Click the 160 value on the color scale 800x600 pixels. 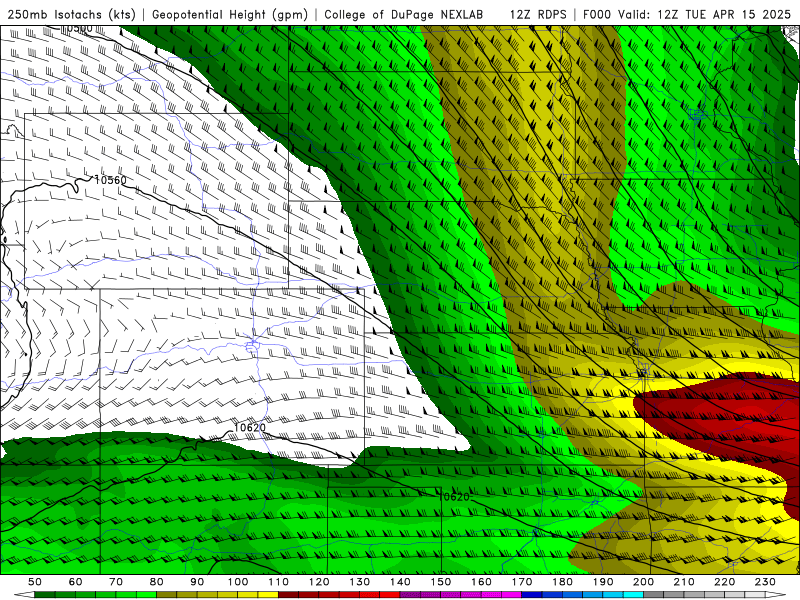482,582
